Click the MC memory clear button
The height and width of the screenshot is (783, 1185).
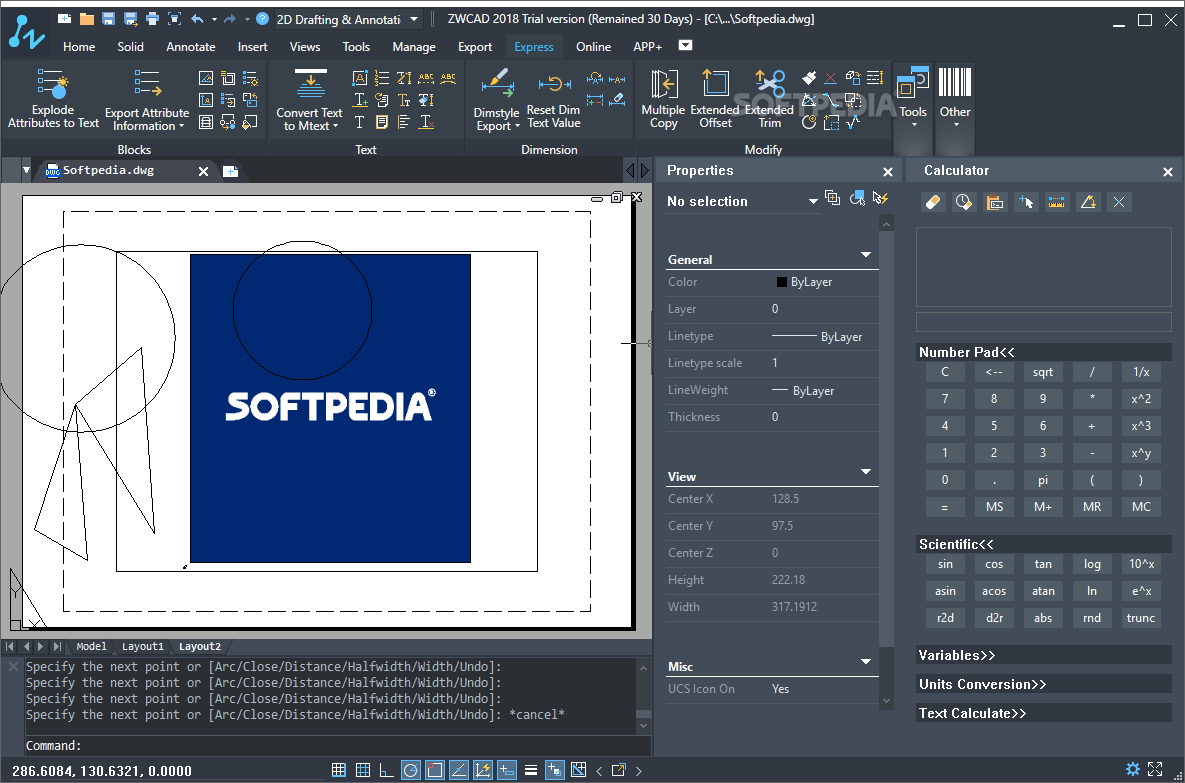1140,506
